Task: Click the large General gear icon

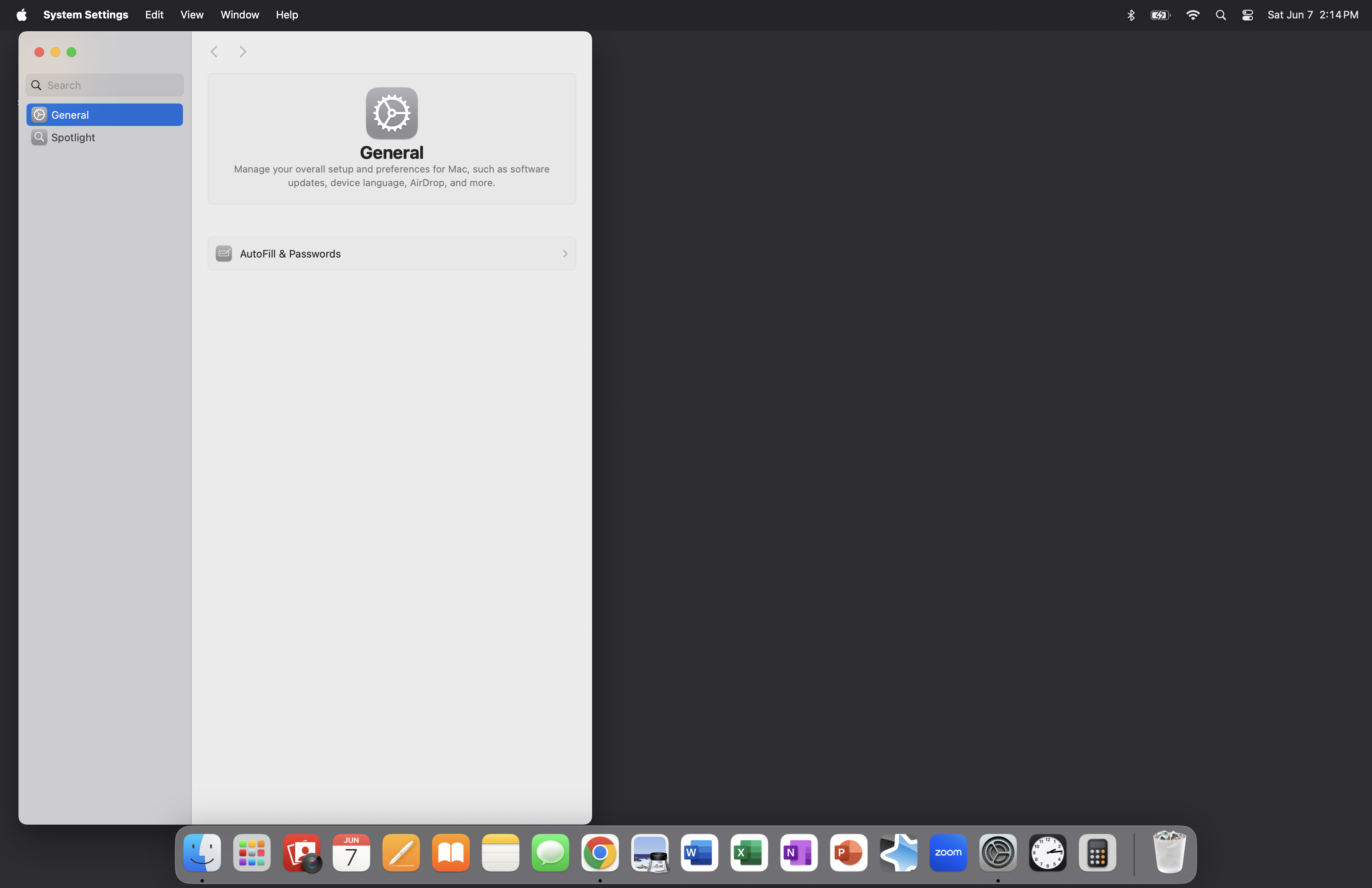Action: pyautogui.click(x=392, y=113)
